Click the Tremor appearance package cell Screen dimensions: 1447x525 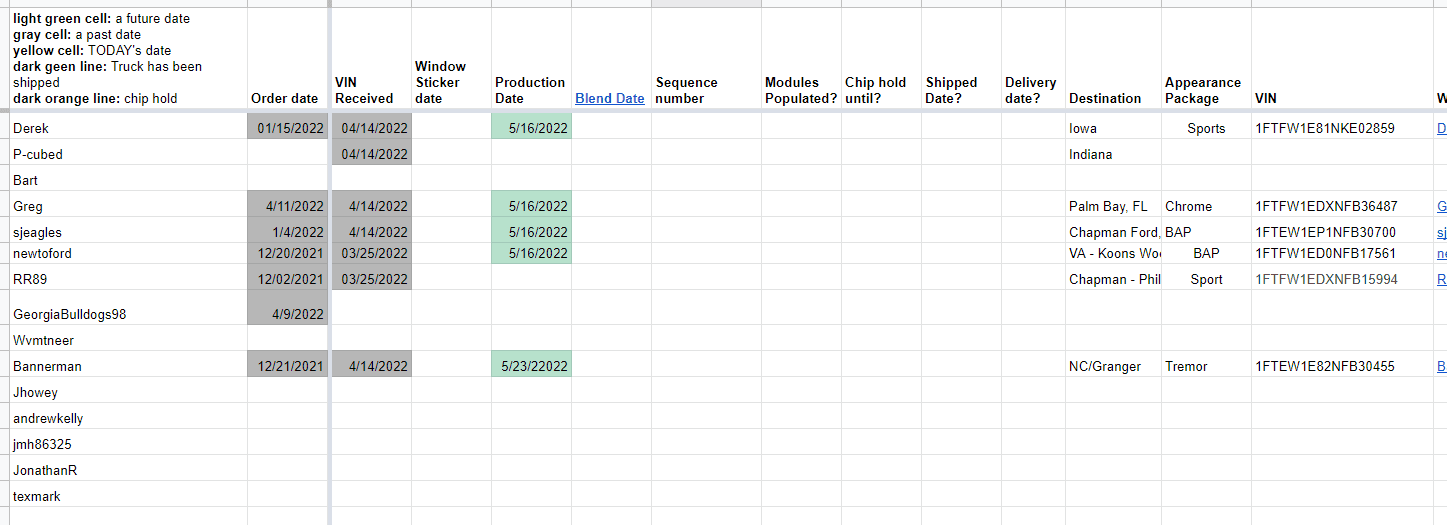click(x=1186, y=367)
